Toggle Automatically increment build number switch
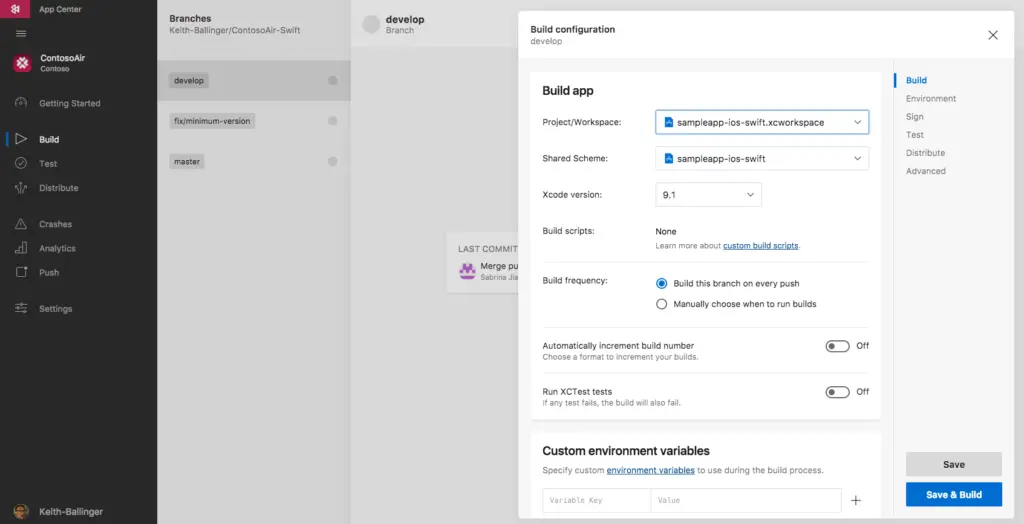The width and height of the screenshot is (1024, 524). tap(837, 346)
